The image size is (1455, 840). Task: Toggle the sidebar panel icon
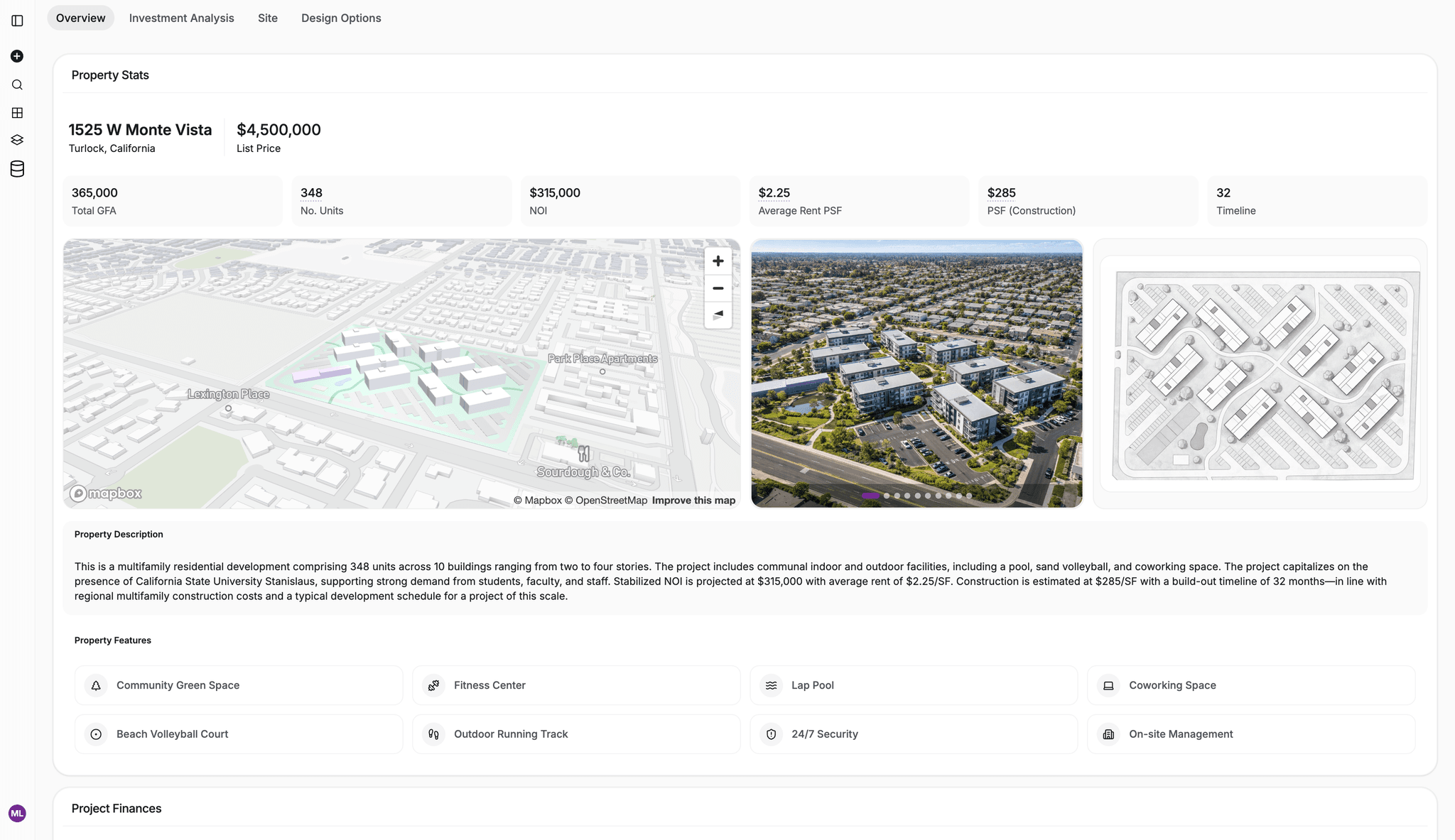pos(18,21)
